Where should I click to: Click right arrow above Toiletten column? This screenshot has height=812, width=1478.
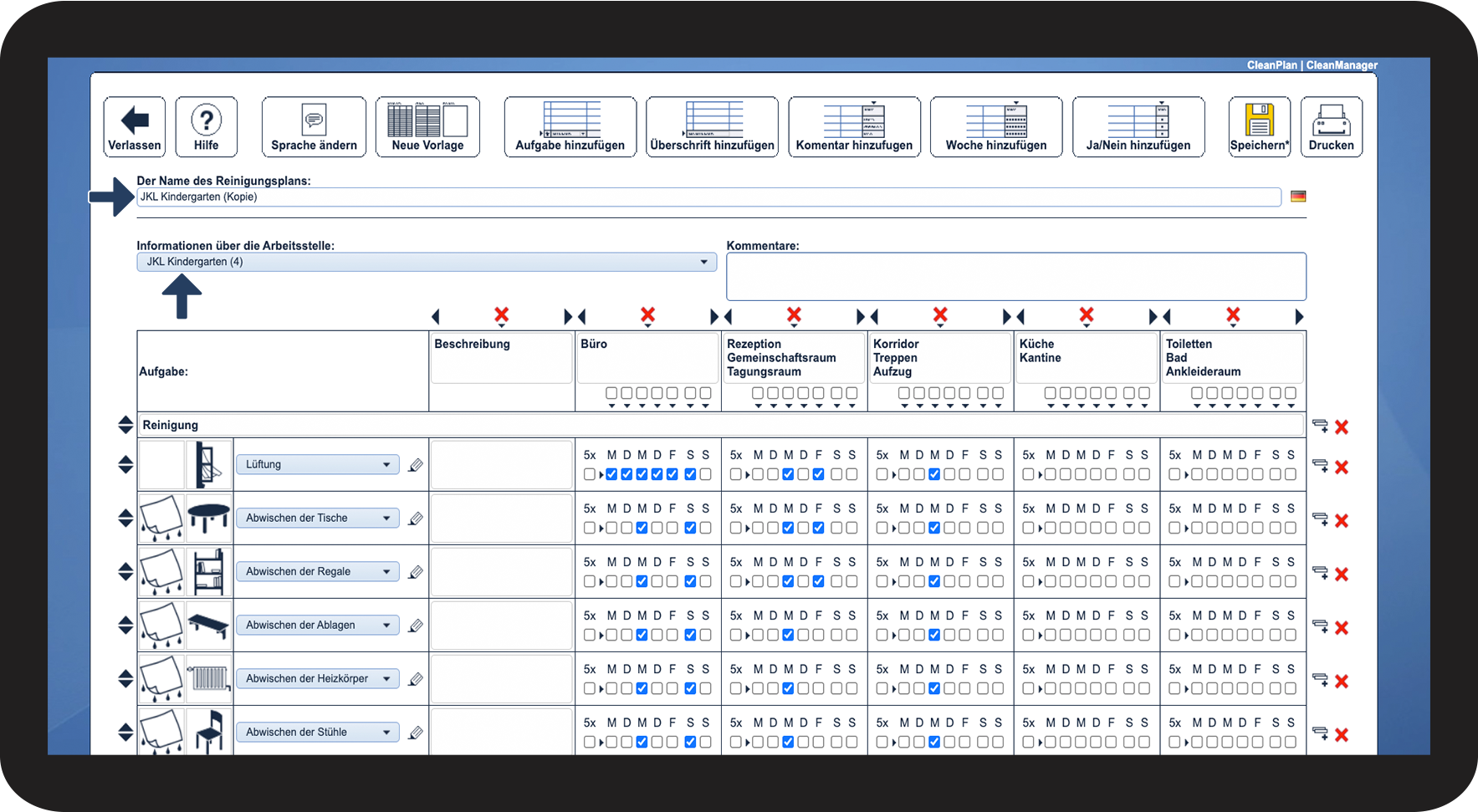pos(1299,316)
